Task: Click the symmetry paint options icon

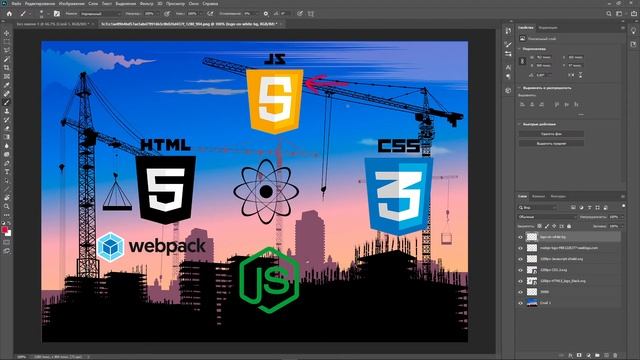Action: 311,13
